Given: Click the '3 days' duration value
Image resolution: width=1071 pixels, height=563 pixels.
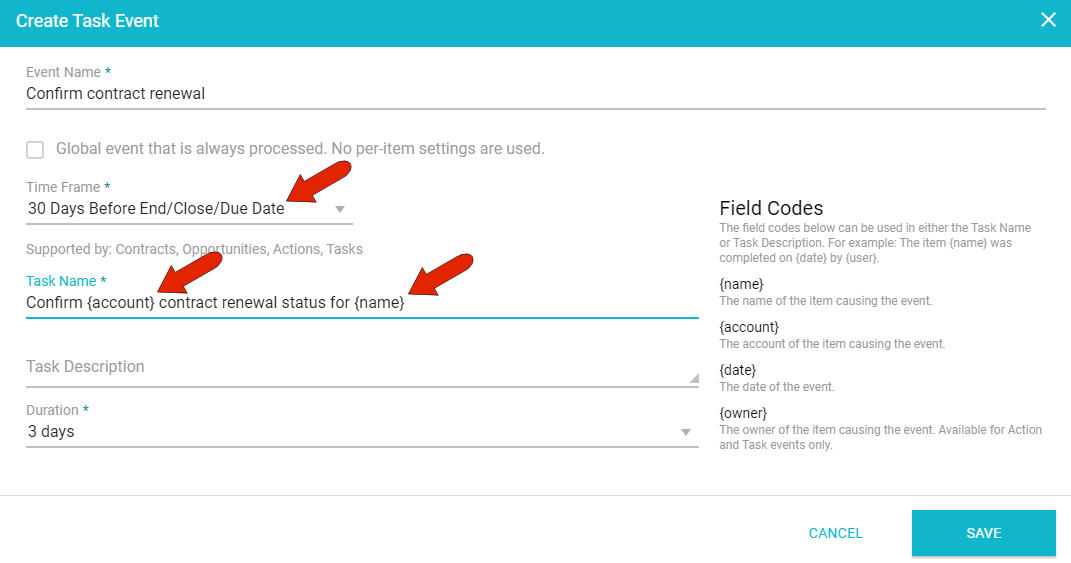Looking at the screenshot, I should [x=51, y=432].
